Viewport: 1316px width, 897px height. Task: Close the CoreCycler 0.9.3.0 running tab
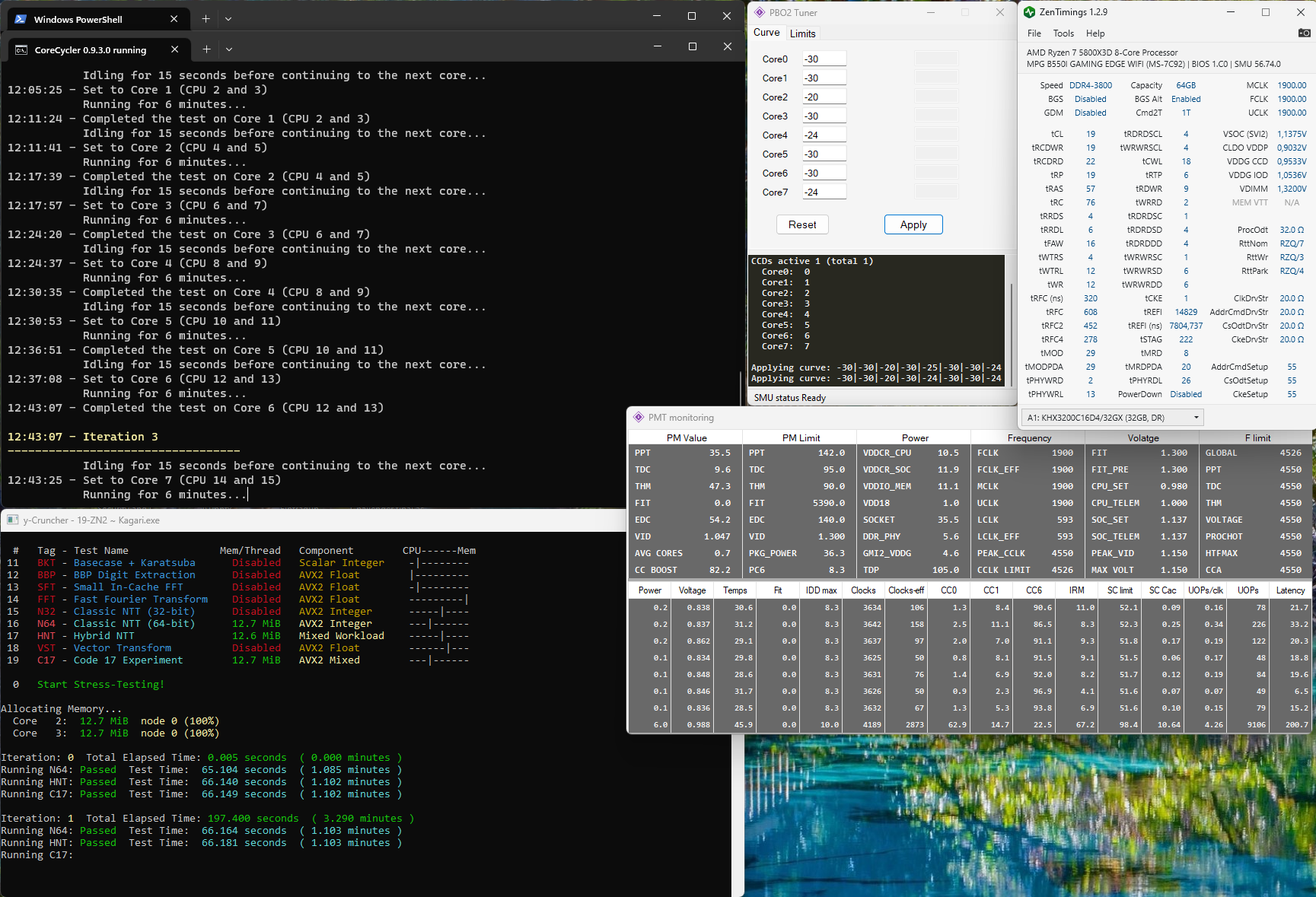(x=175, y=49)
